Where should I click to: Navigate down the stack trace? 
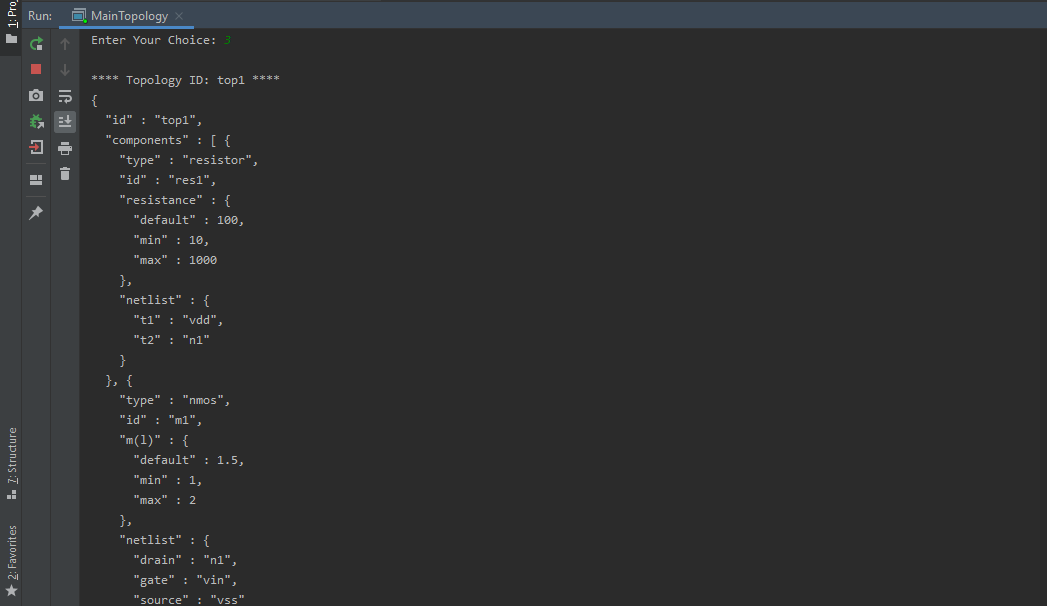coord(65,69)
